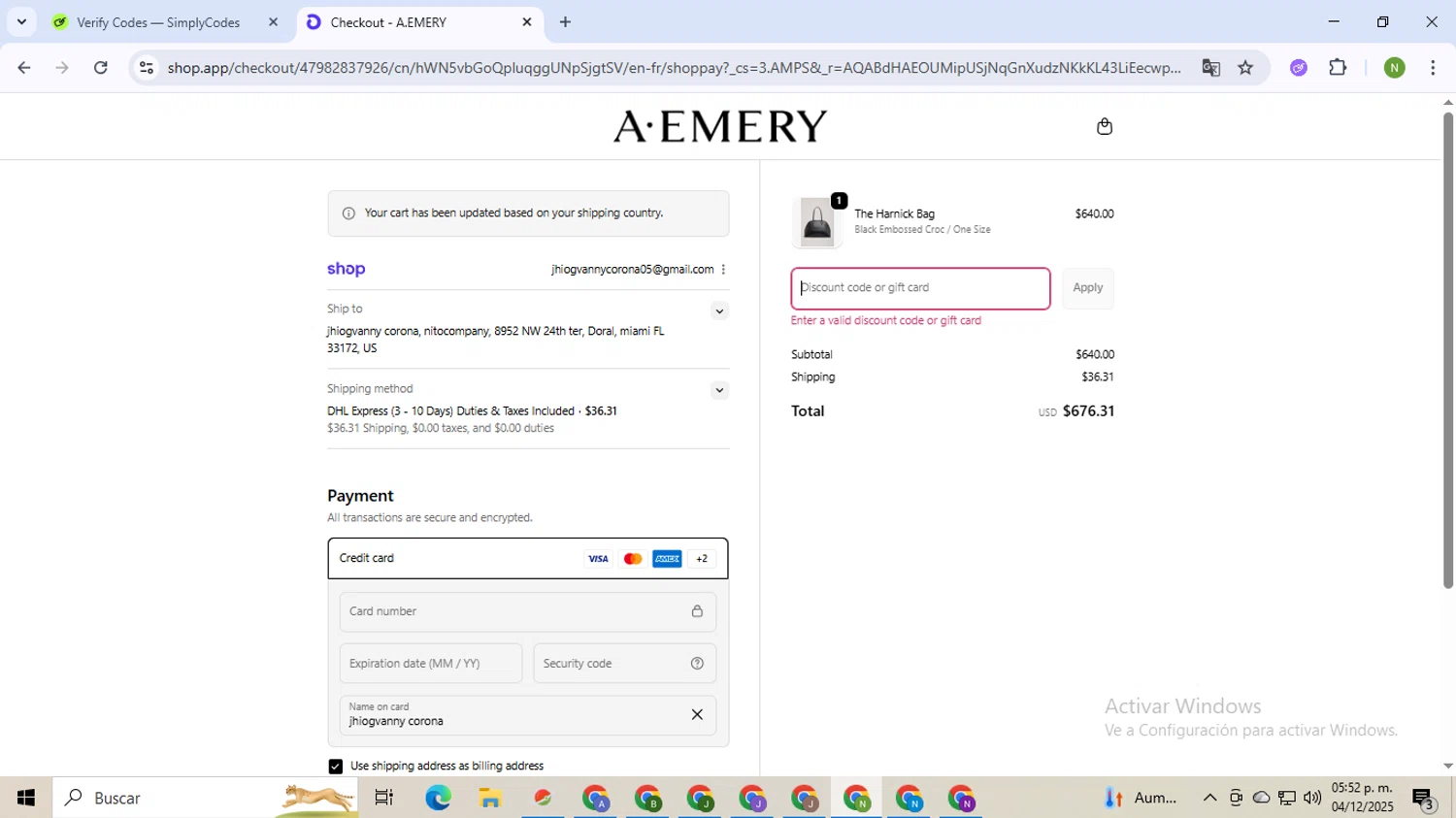Click the A.EMERY store logo
1456x818 pixels.
click(x=720, y=126)
